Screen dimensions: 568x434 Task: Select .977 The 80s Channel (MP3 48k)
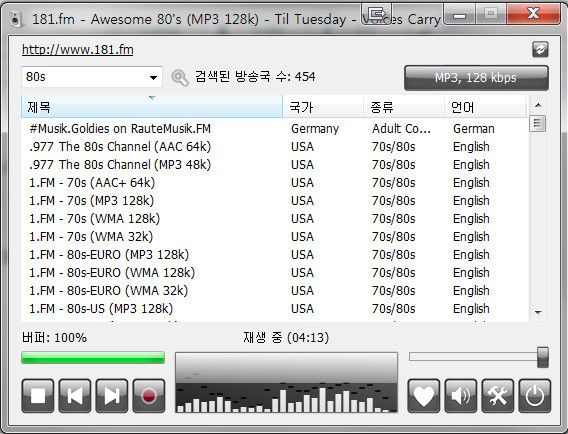point(275,165)
